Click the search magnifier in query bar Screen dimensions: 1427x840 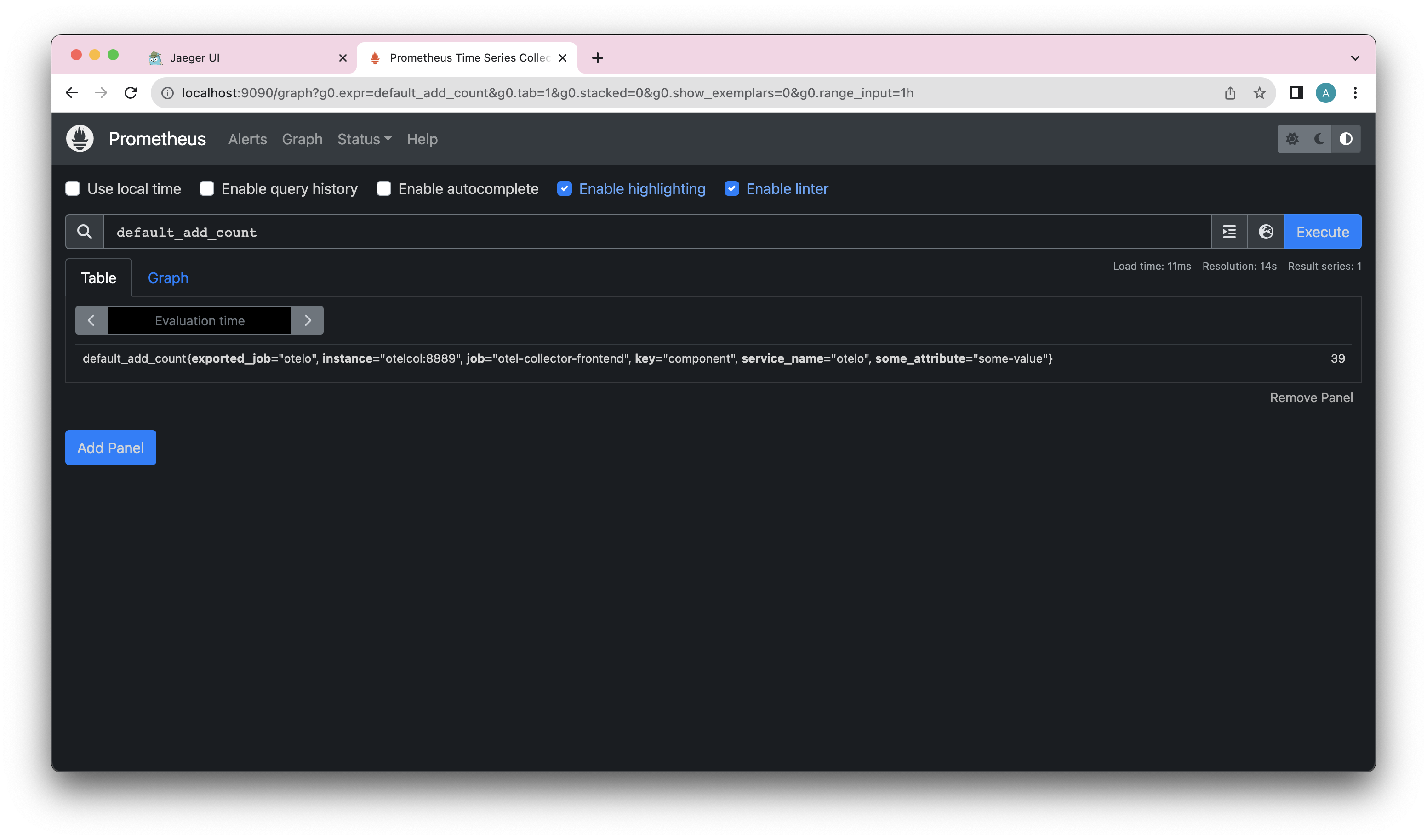tap(84, 232)
